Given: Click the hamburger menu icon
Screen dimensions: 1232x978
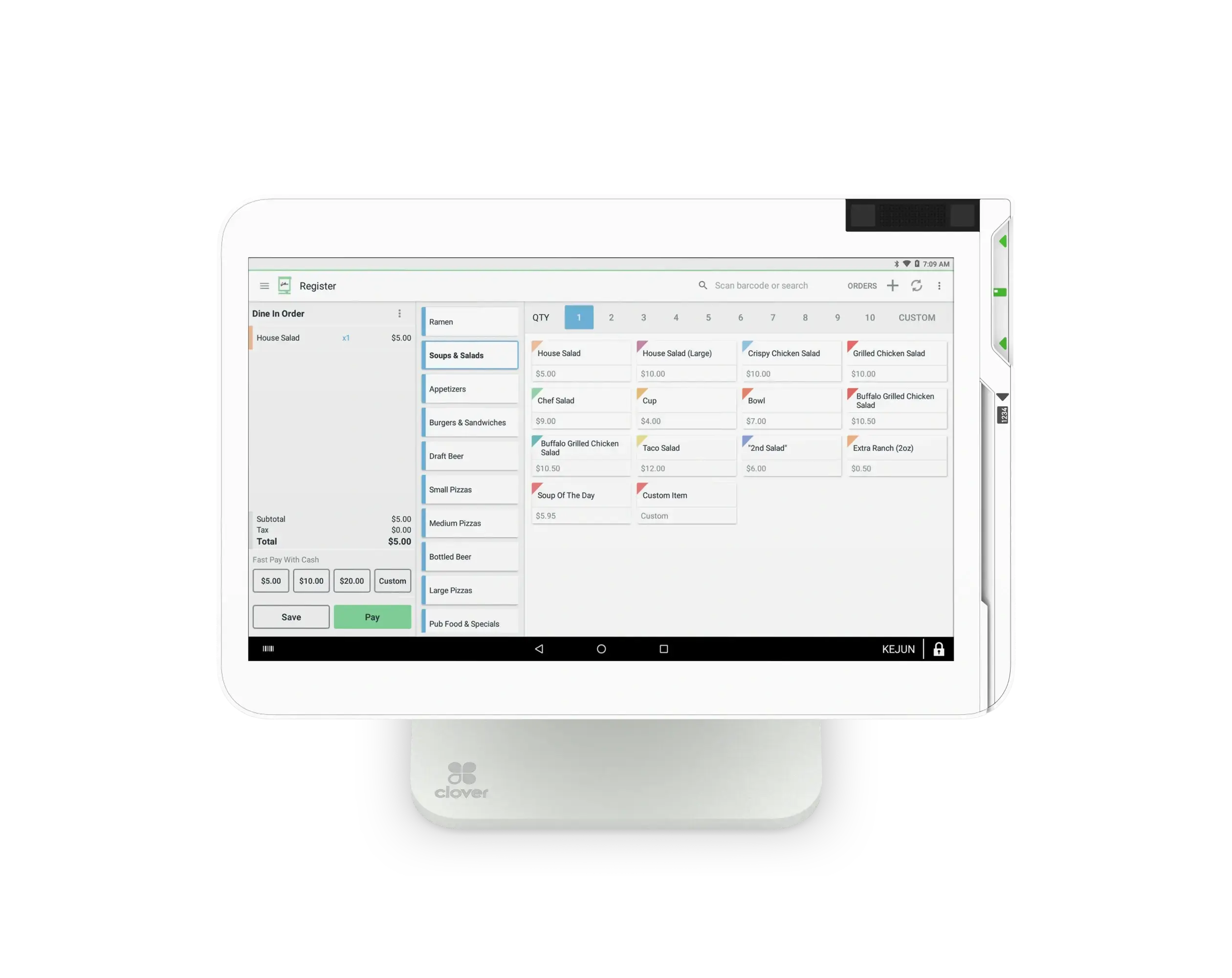Looking at the screenshot, I should pyautogui.click(x=265, y=285).
